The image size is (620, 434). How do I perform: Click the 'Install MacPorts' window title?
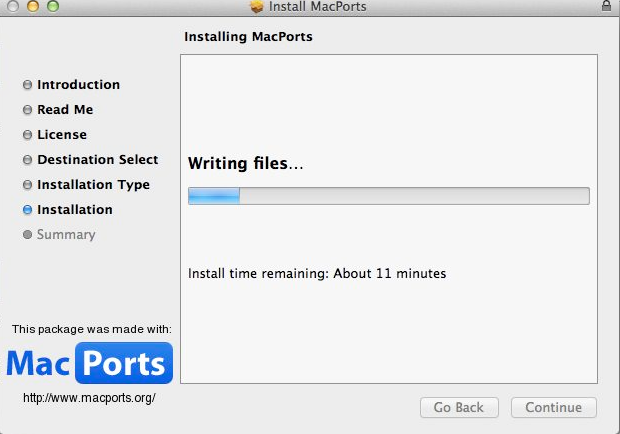click(318, 6)
